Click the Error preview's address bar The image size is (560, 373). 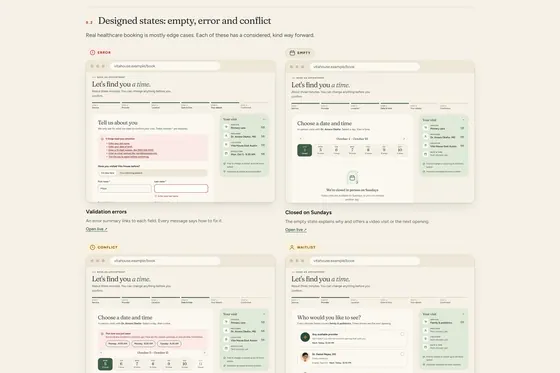tap(165, 66)
